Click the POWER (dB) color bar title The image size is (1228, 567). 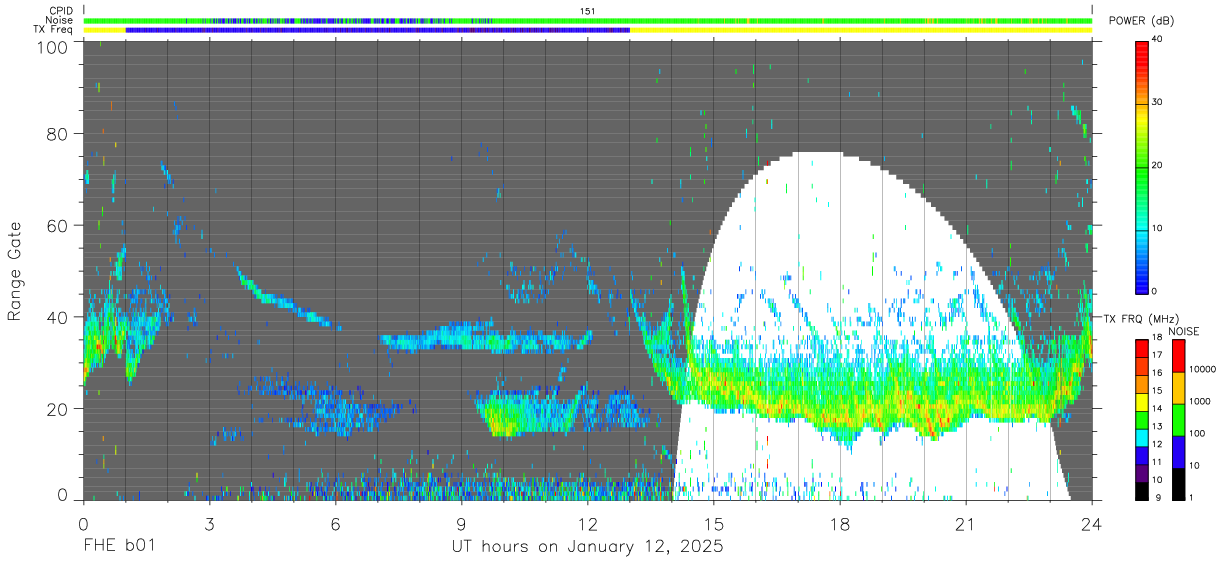pos(1140,21)
